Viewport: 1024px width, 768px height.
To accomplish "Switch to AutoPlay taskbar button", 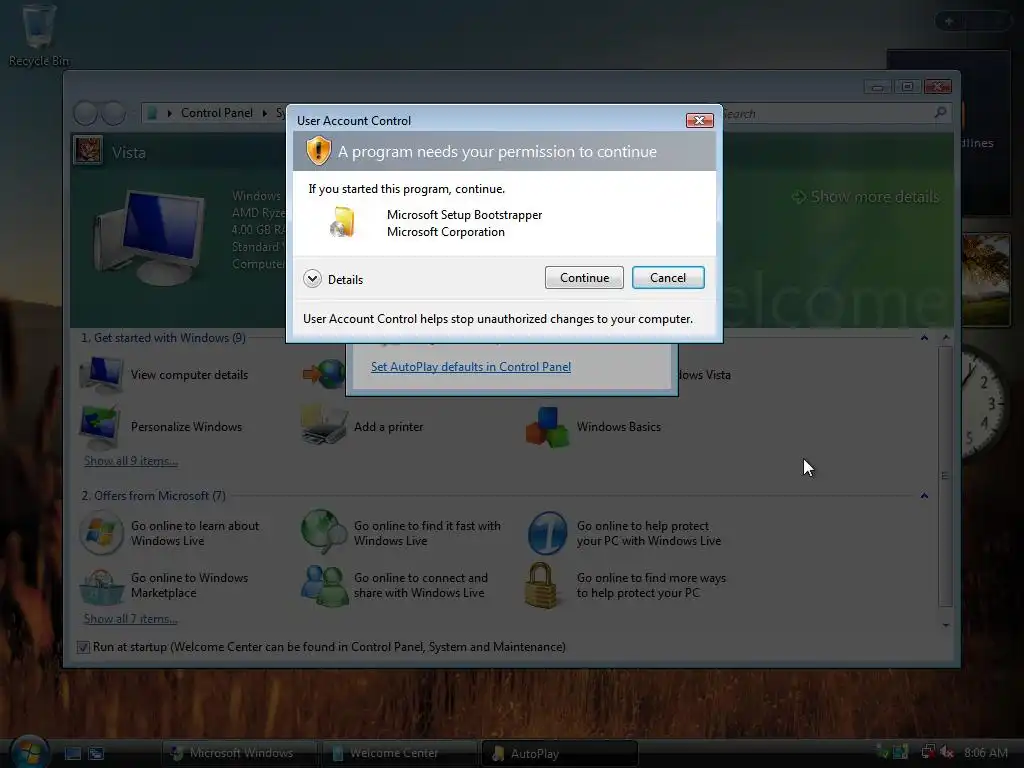I will coord(560,754).
